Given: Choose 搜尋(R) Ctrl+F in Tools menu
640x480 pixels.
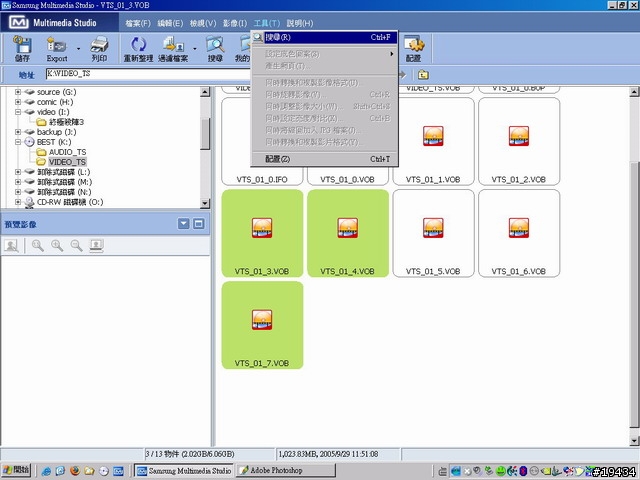Looking at the screenshot, I should tap(324, 37).
